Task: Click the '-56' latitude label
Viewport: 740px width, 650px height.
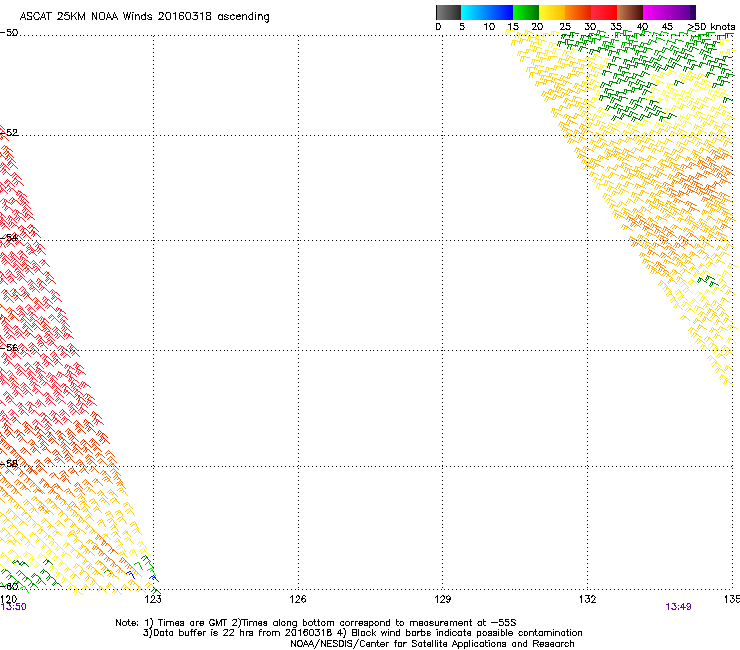Action: click(x=9, y=347)
